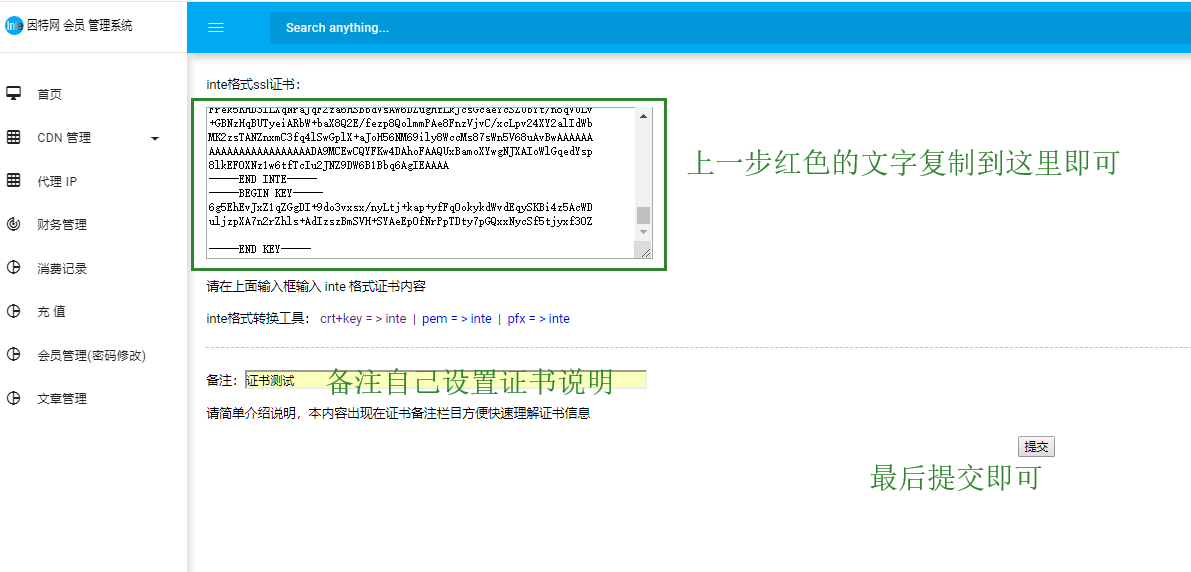
Task: Click the 文章管理 sidebar icon
Action: 14,398
